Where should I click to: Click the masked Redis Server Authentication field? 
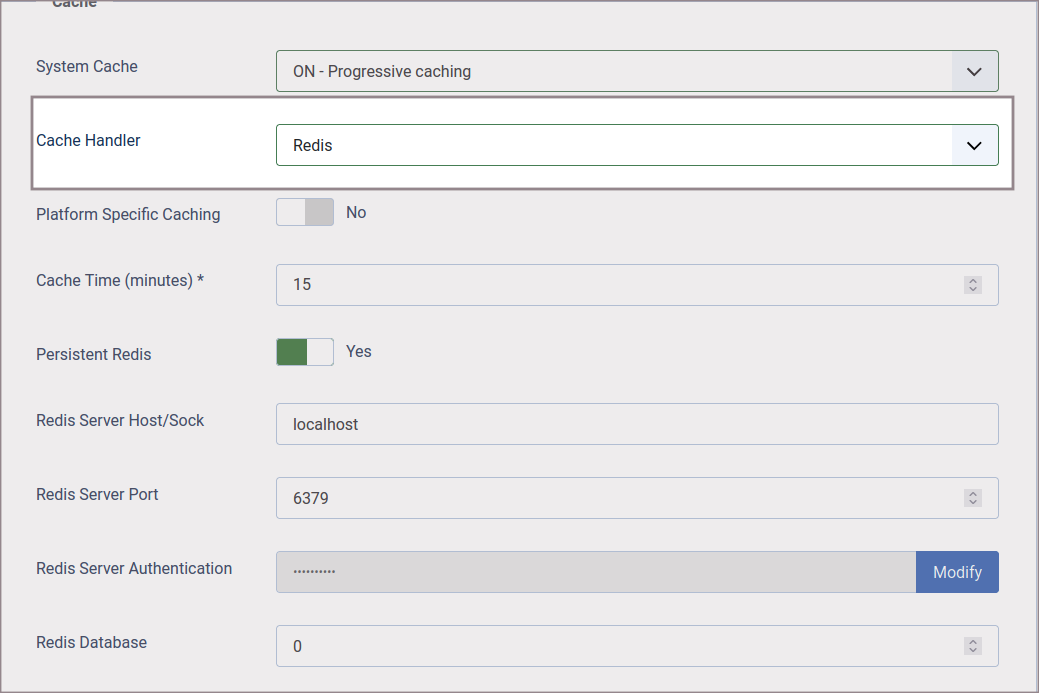coord(595,572)
